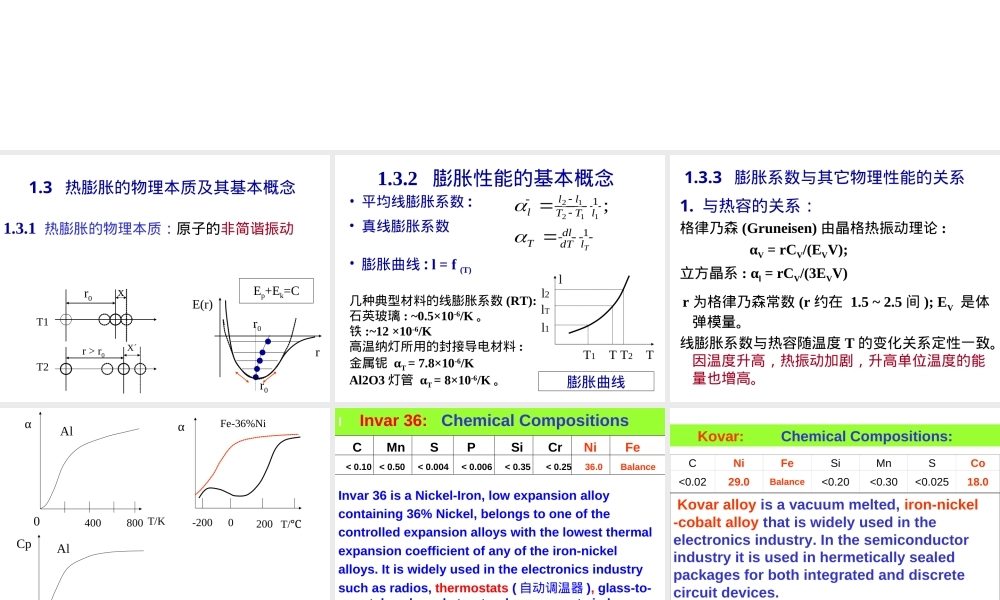Click the < 0.006 cell under P
This screenshot has width=1000, height=600.
[x=476, y=467]
